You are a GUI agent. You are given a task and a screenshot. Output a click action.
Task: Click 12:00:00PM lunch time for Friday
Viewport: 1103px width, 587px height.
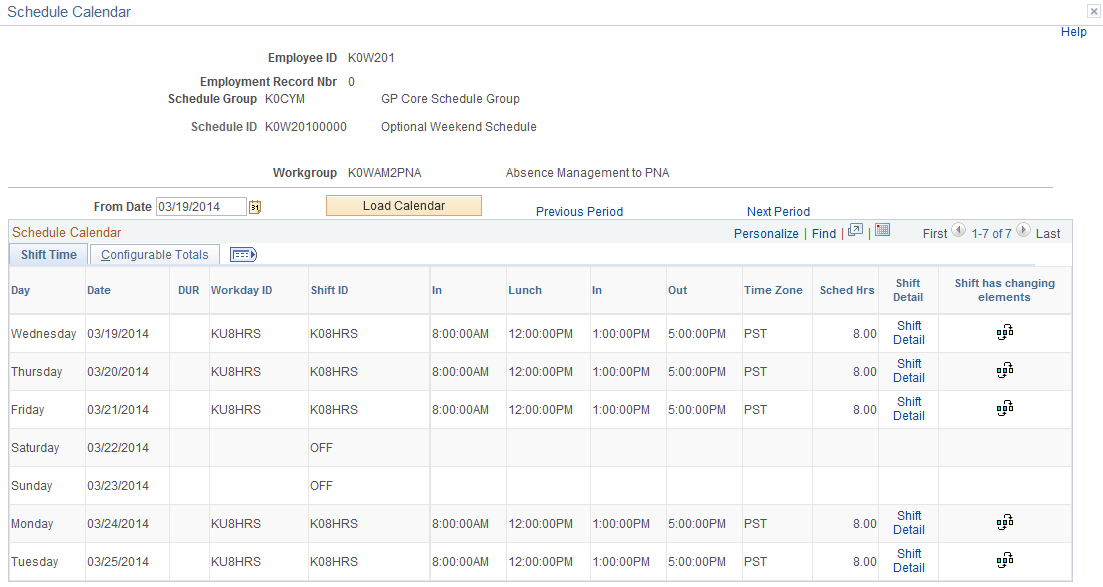coord(540,410)
